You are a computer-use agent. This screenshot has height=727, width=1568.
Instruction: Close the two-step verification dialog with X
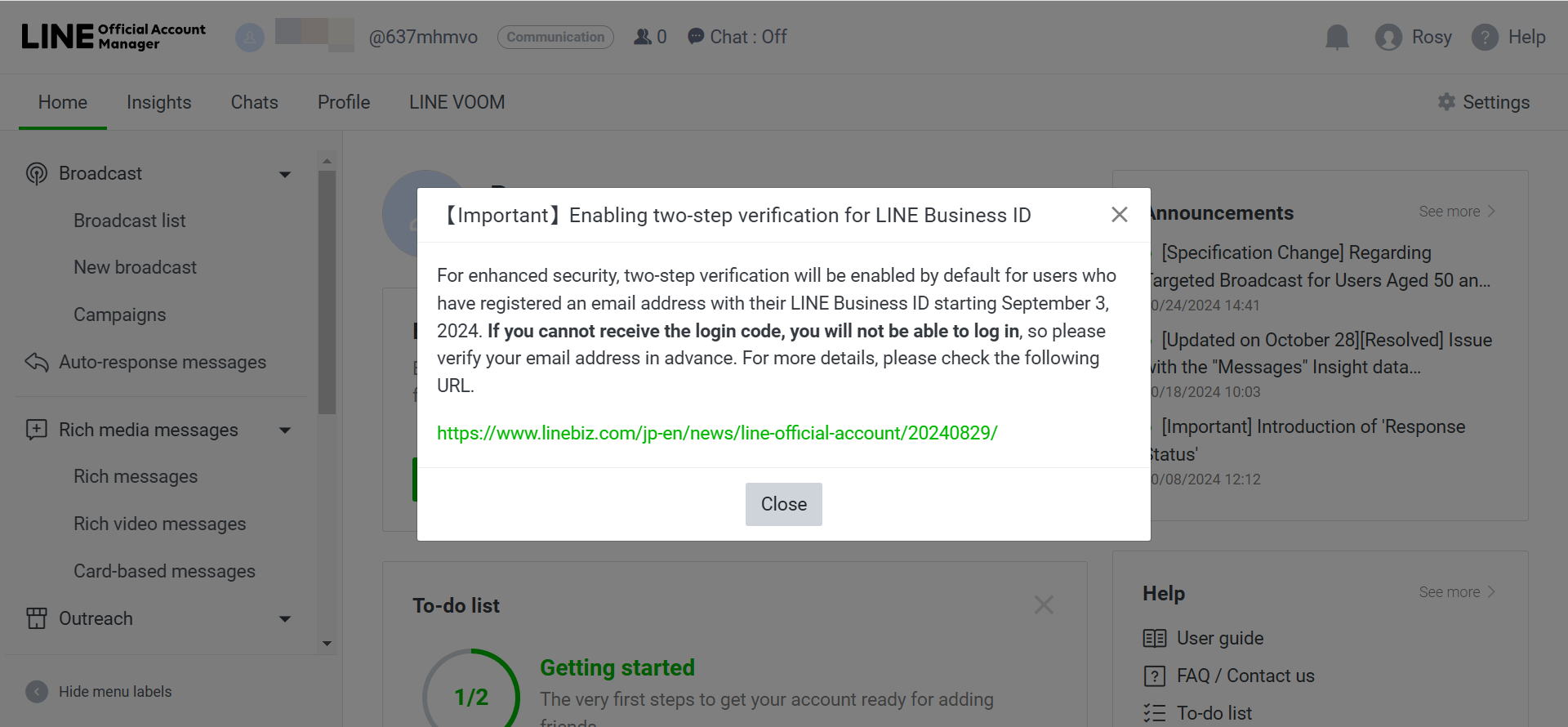tap(1119, 215)
